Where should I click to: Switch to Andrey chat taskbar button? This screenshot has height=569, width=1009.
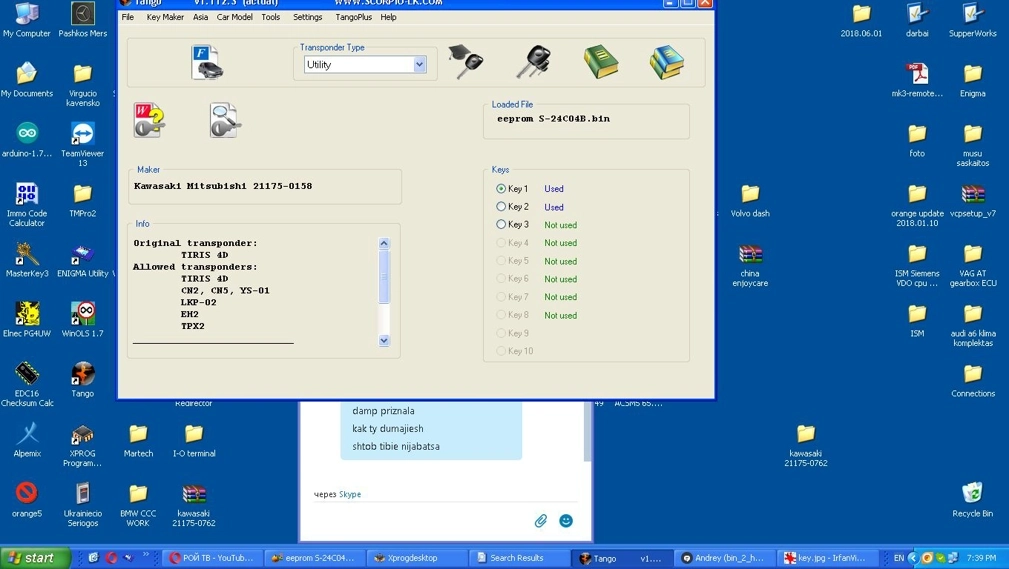[x=724, y=558]
